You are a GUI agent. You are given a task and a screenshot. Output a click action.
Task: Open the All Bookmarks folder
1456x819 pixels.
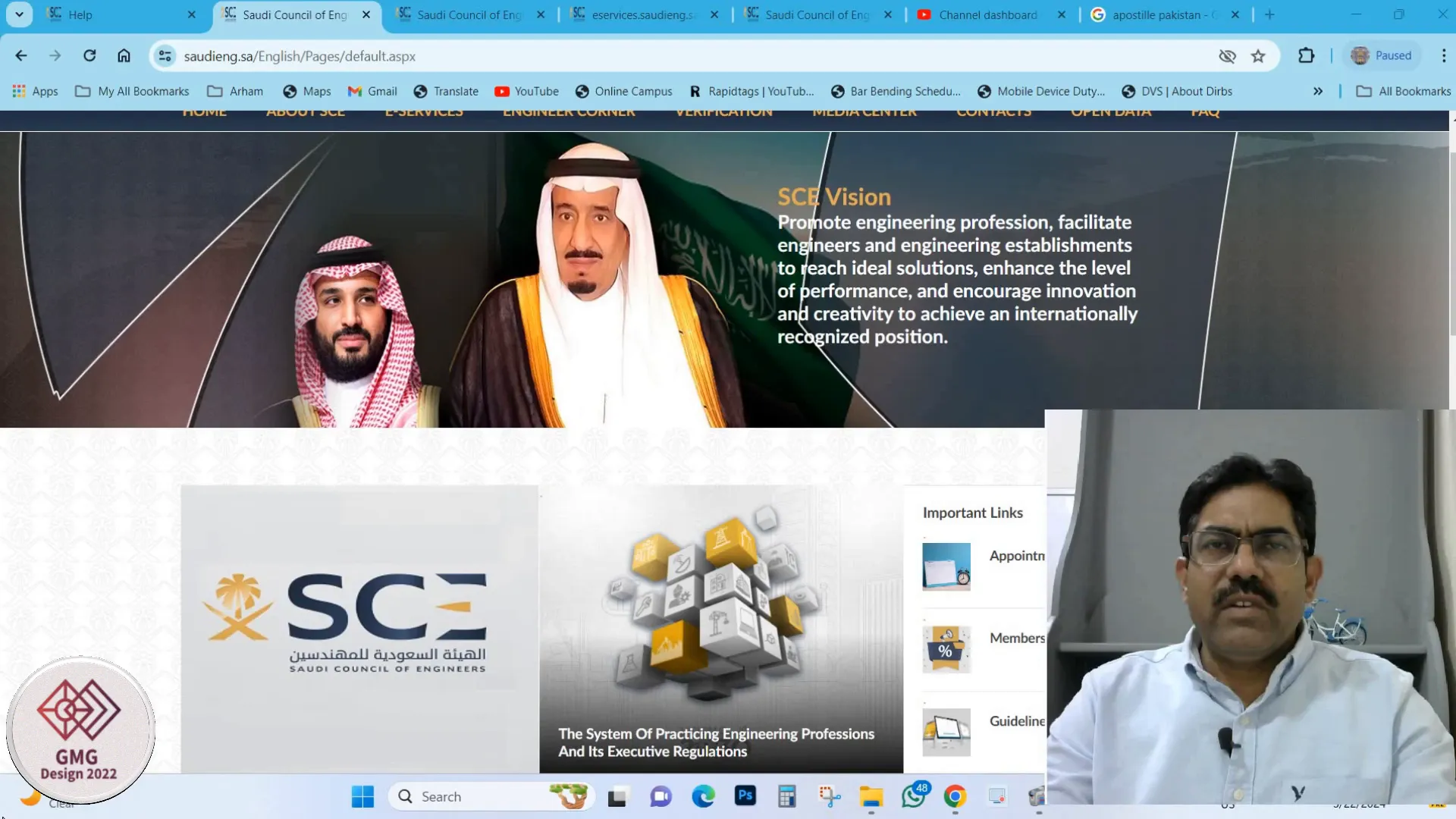pos(1404,91)
